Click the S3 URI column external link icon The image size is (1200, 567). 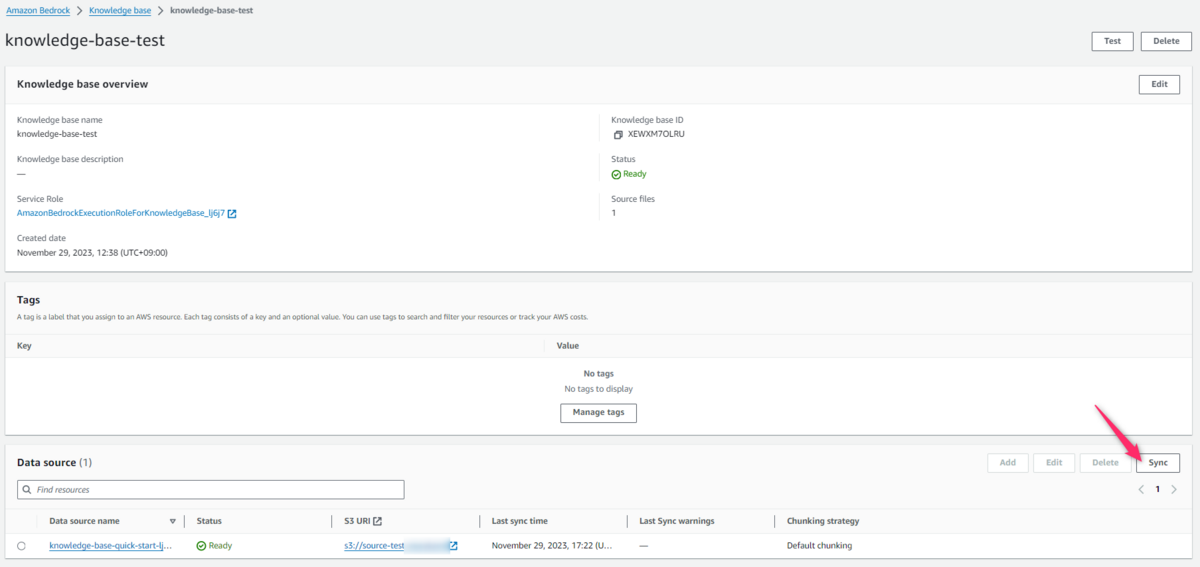tap(377, 521)
